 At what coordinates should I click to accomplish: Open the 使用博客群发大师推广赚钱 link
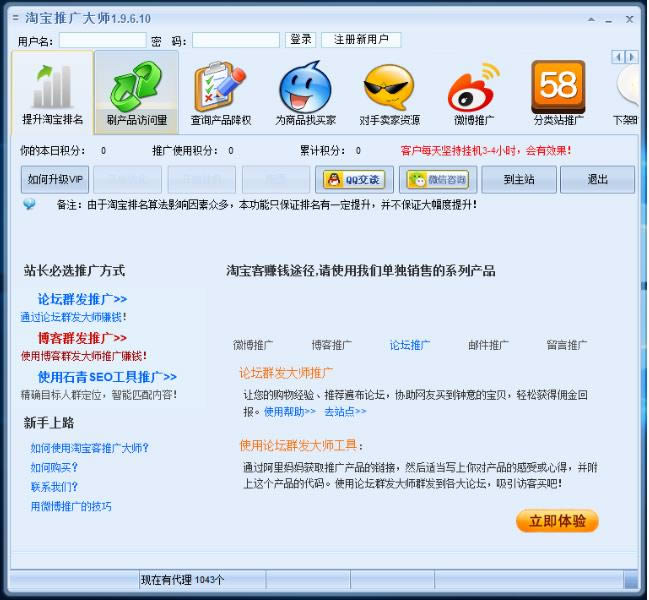tap(84, 356)
